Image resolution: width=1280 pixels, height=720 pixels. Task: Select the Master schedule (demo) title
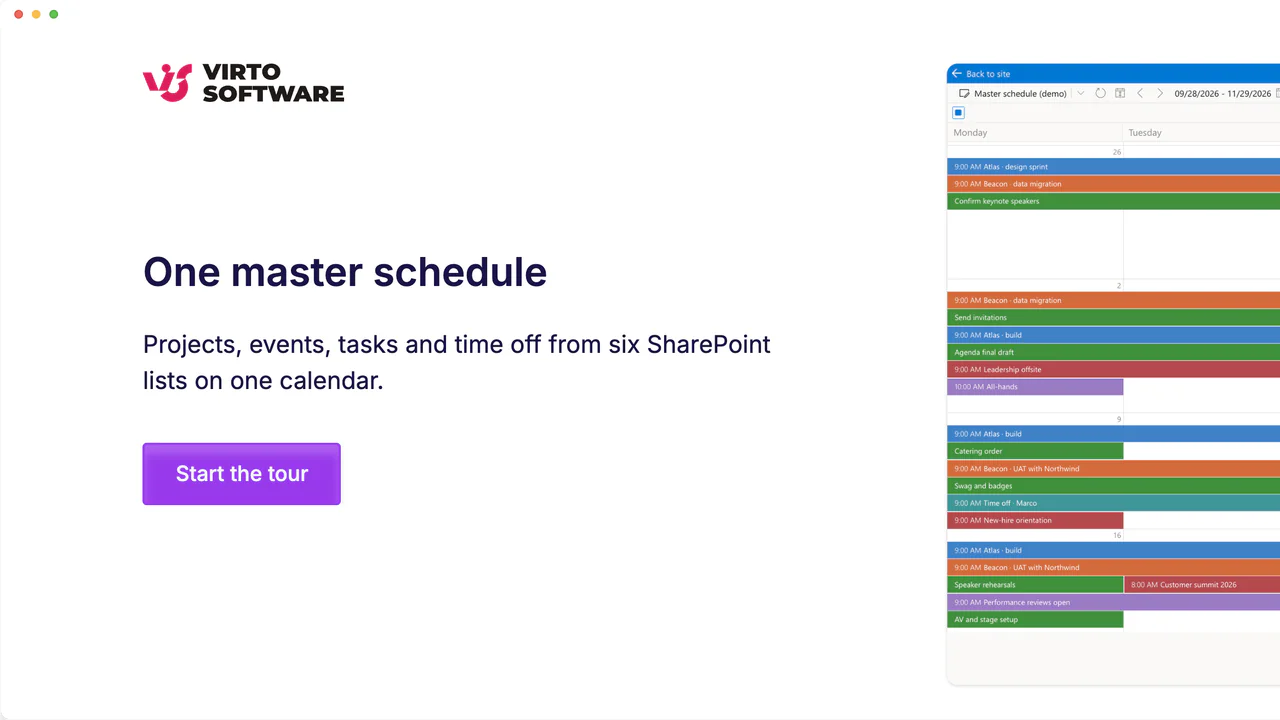[x=1020, y=93]
